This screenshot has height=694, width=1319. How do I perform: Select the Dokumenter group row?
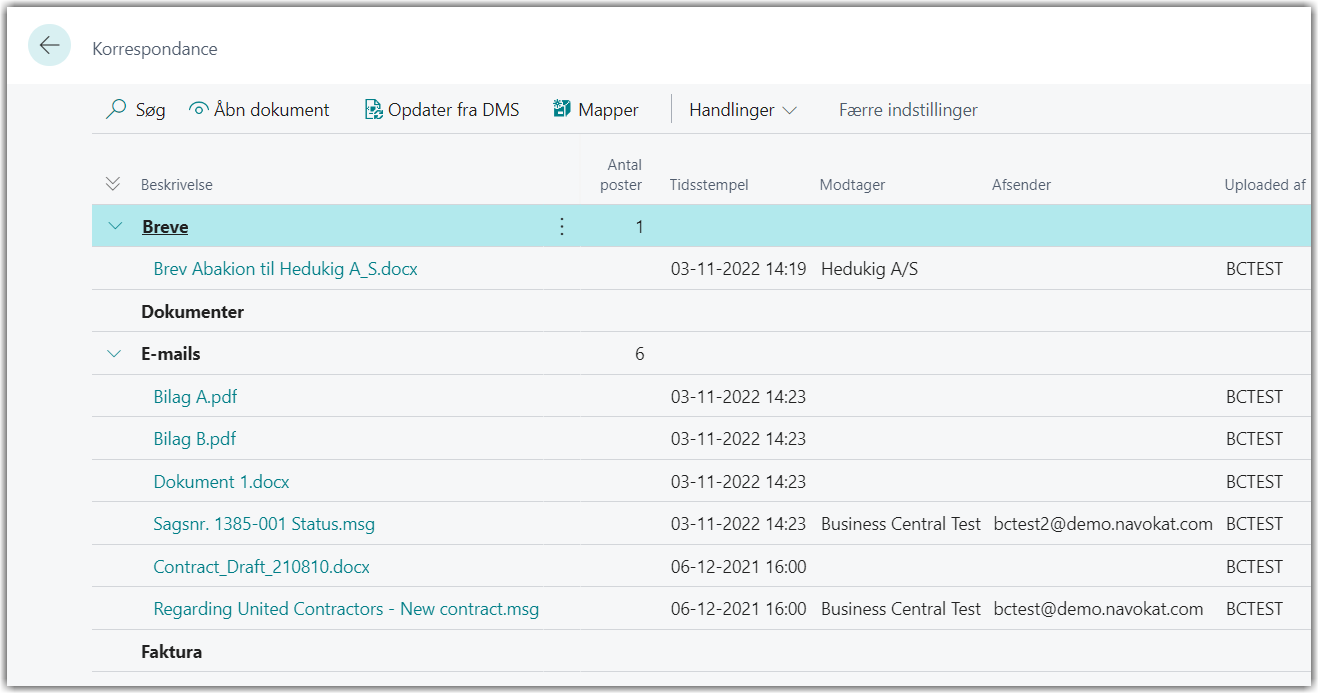[192, 312]
